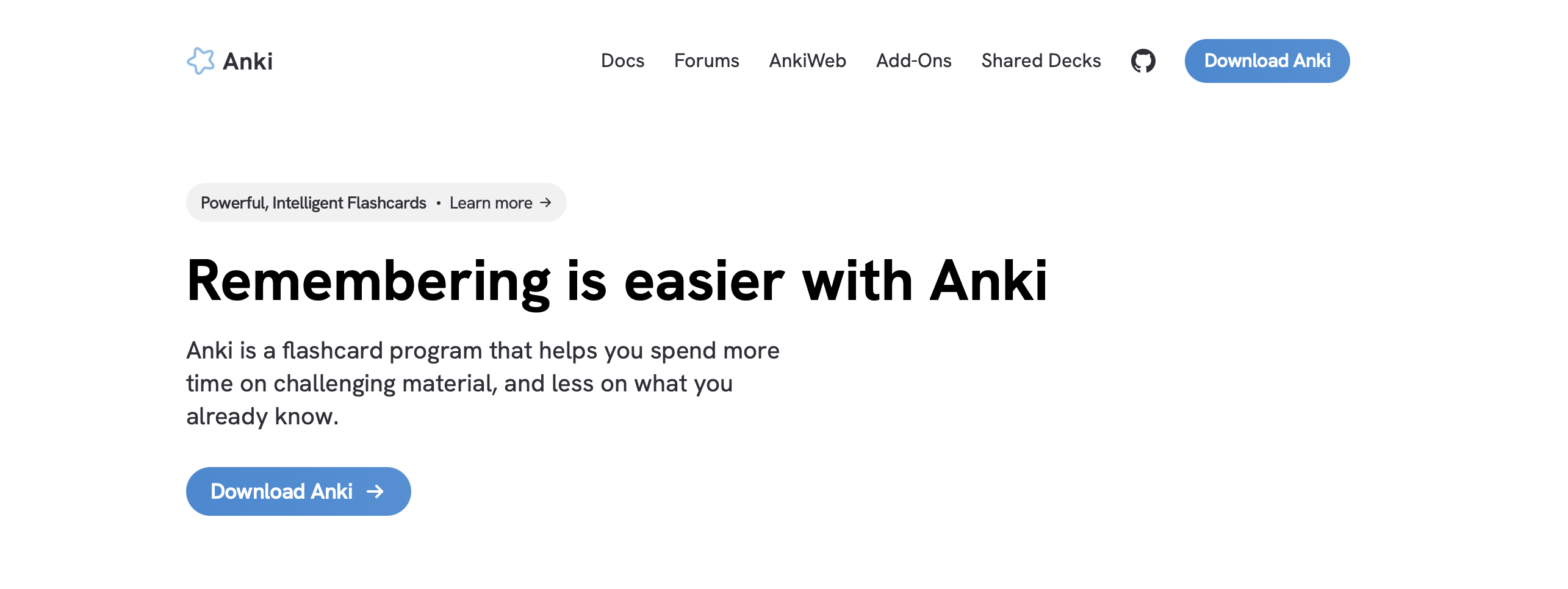
Task: Follow the Learn more link
Action: (x=491, y=202)
